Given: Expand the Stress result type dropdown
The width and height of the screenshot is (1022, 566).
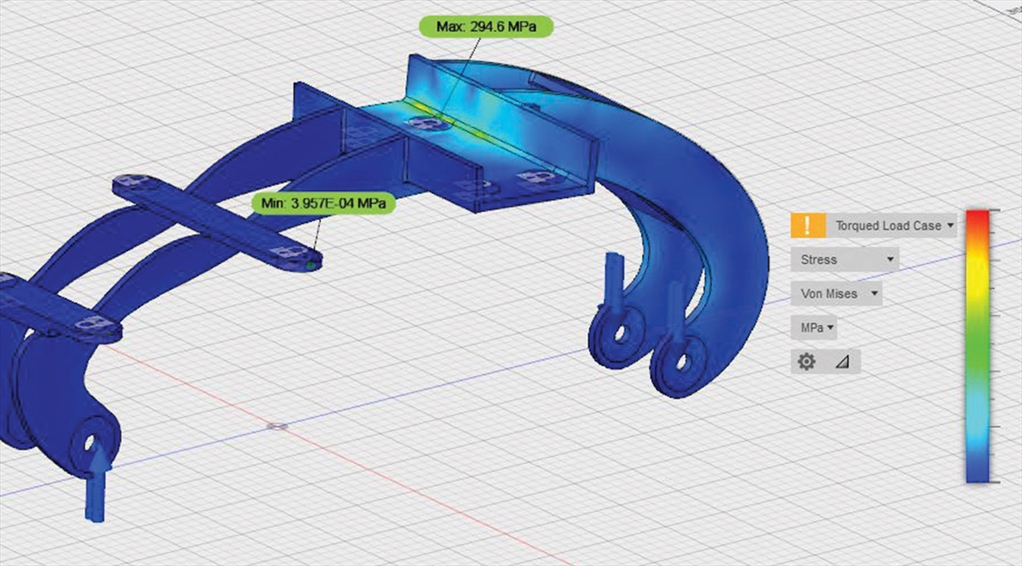Looking at the screenshot, I should coord(845,260).
